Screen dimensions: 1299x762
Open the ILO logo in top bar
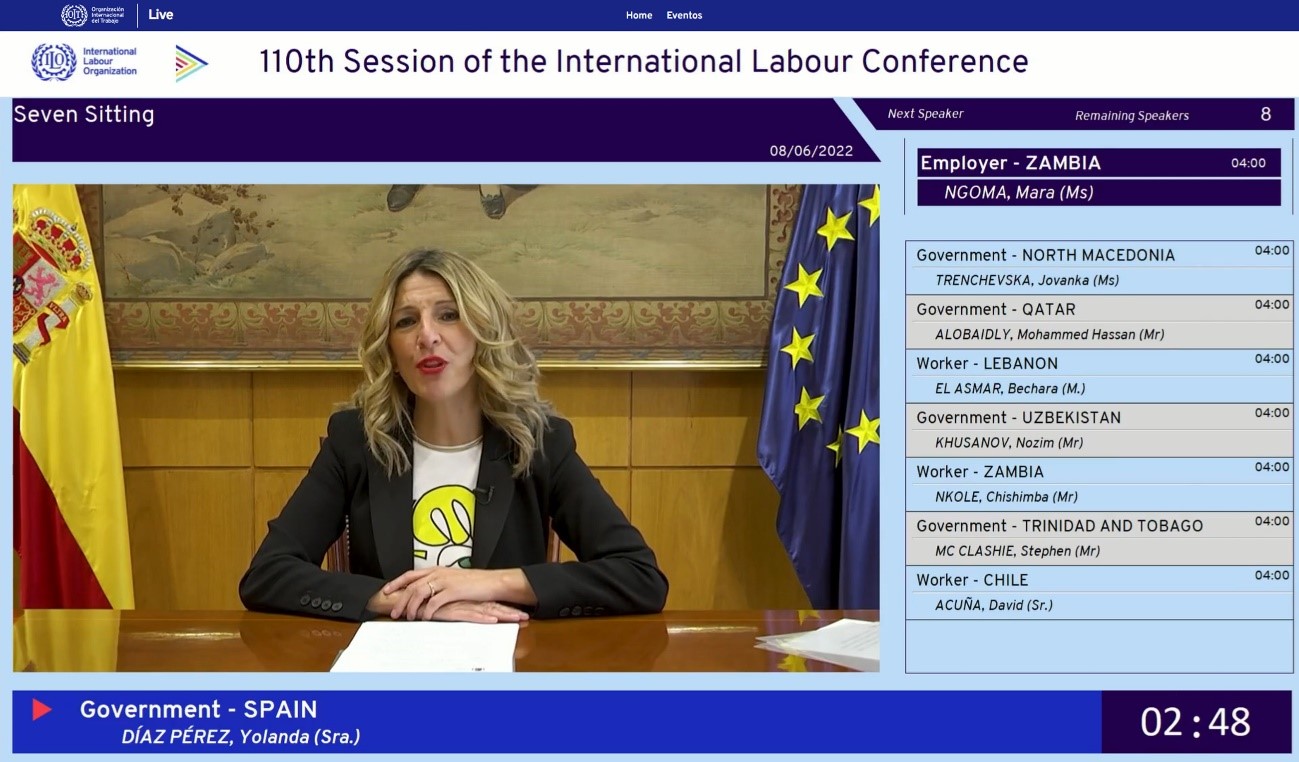point(94,15)
